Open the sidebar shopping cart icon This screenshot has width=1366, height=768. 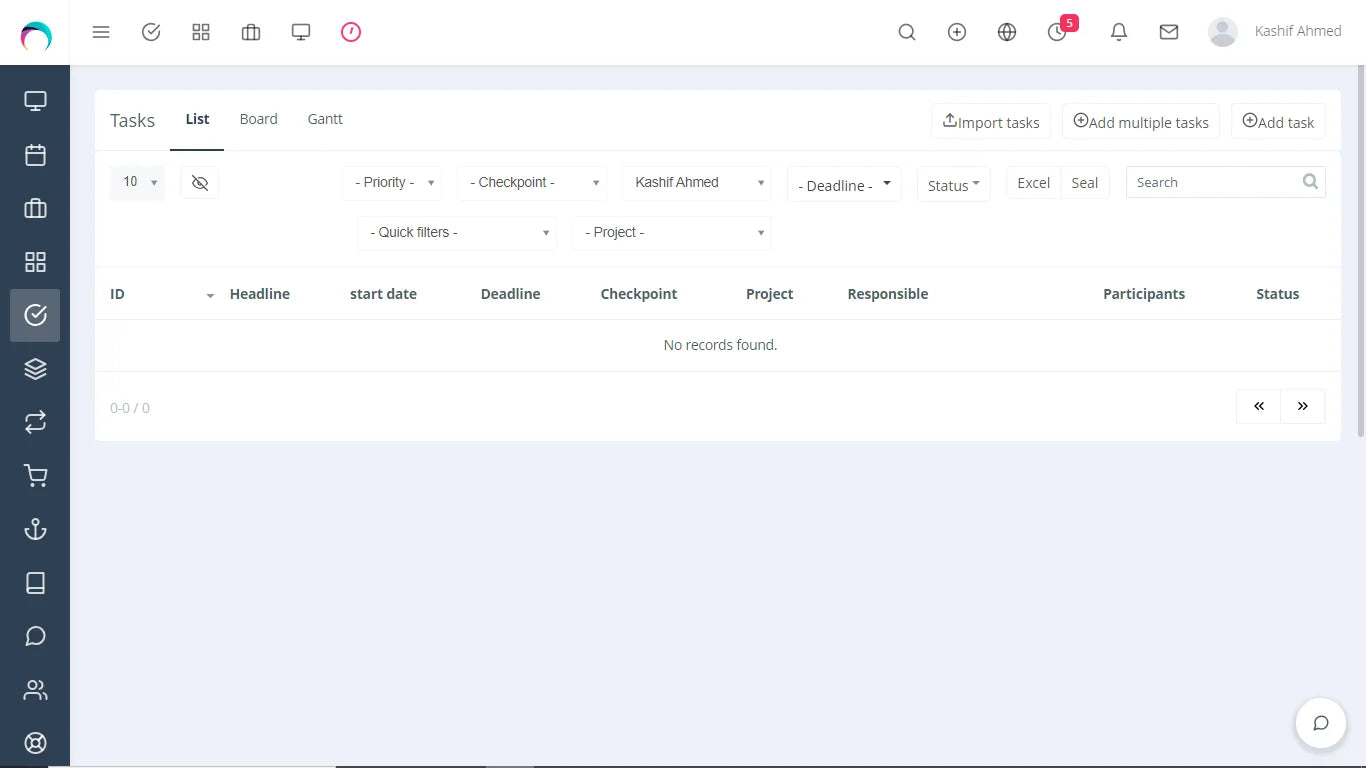35,476
